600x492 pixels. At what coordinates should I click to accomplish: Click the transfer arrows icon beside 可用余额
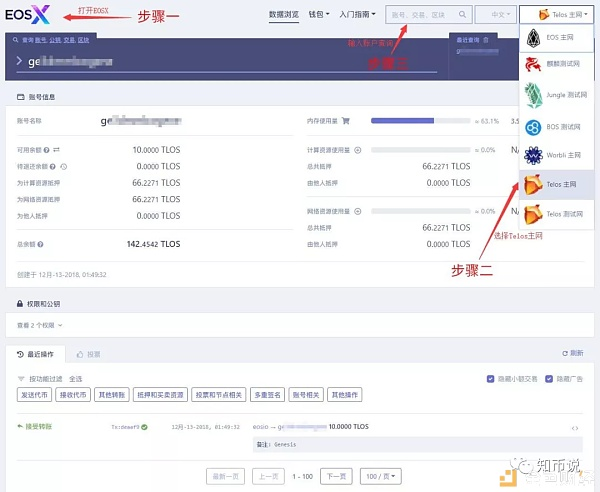coord(56,150)
